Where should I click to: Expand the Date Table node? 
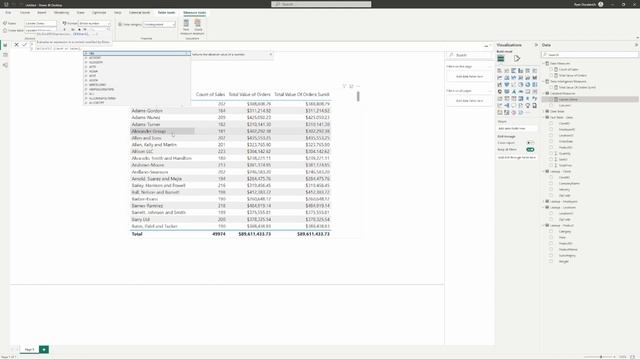tap(544, 111)
